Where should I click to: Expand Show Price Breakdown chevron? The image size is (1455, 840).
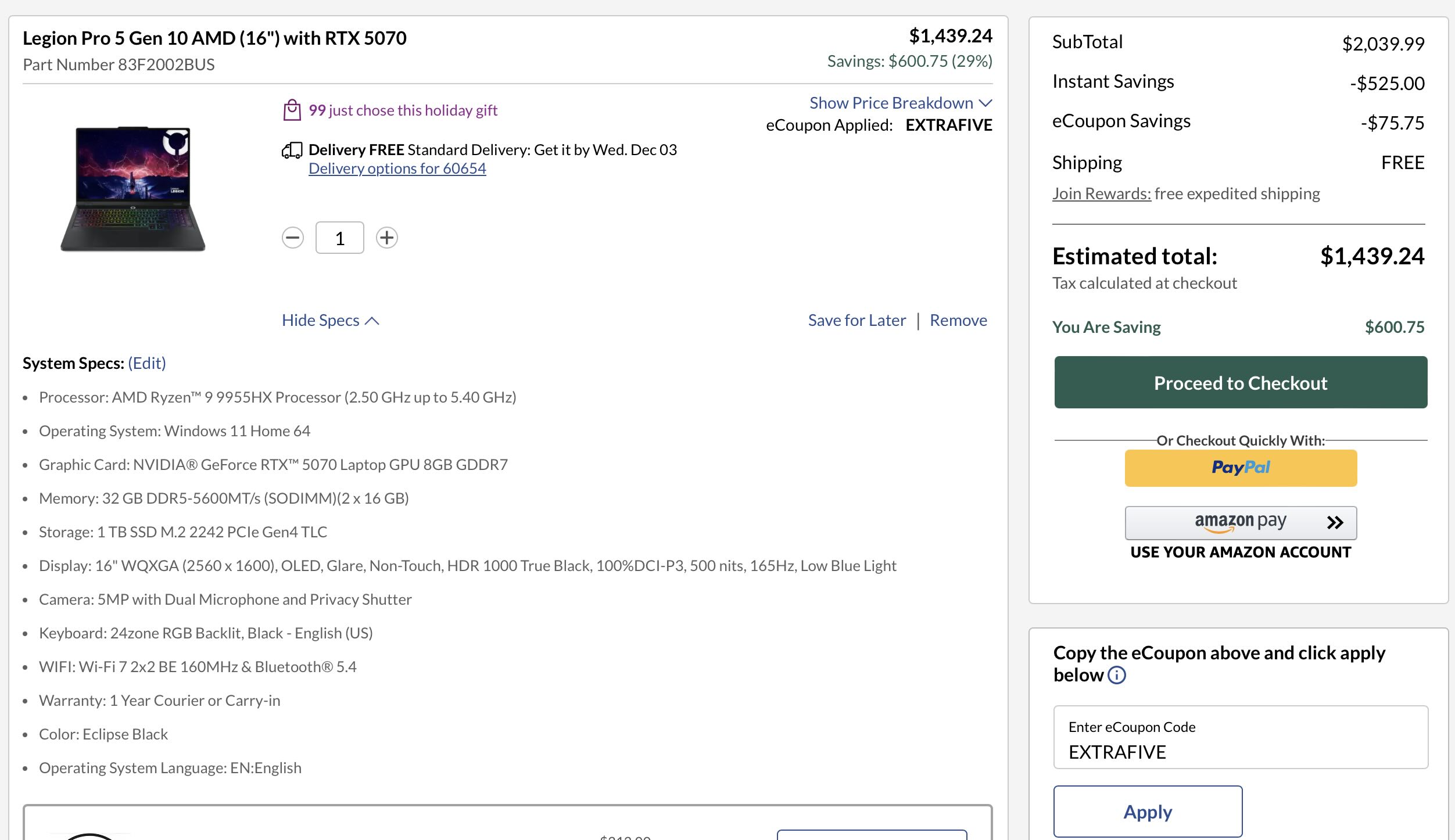coord(985,103)
